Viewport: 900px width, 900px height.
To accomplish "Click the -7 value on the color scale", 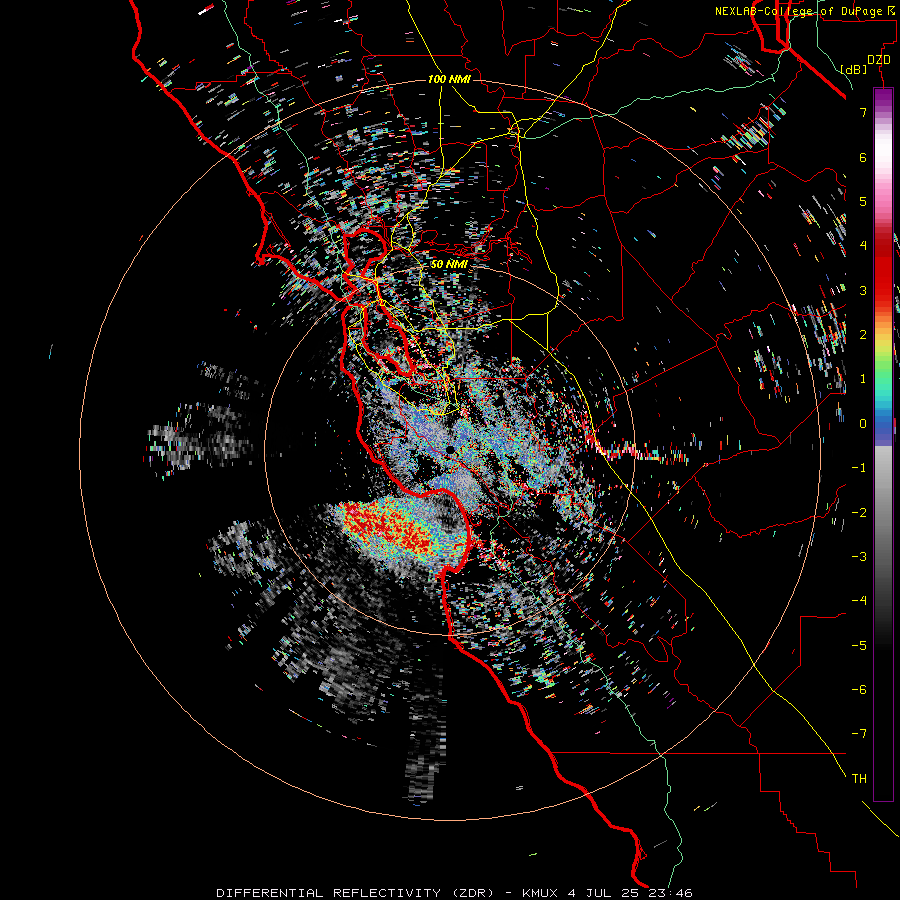I will point(859,734).
